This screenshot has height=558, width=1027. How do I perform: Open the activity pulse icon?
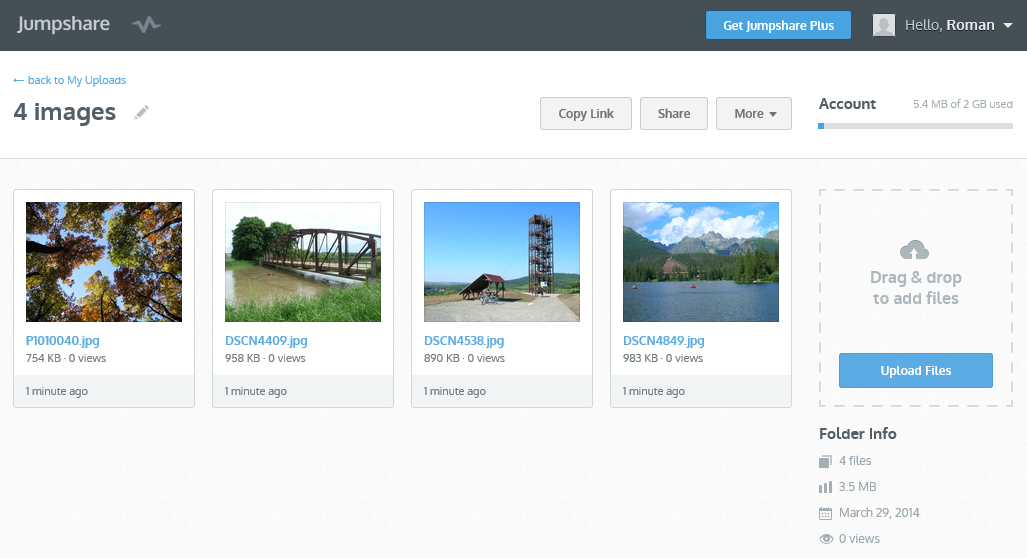coord(146,26)
